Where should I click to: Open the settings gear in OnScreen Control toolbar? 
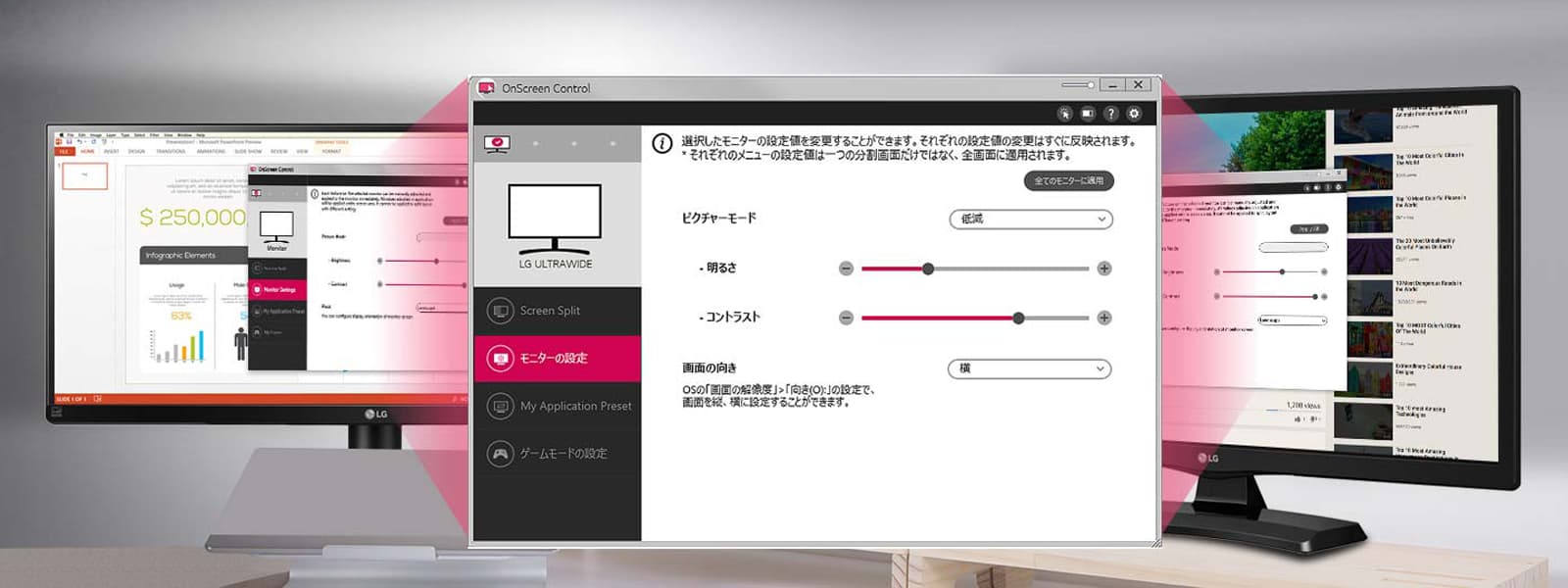(x=1134, y=114)
